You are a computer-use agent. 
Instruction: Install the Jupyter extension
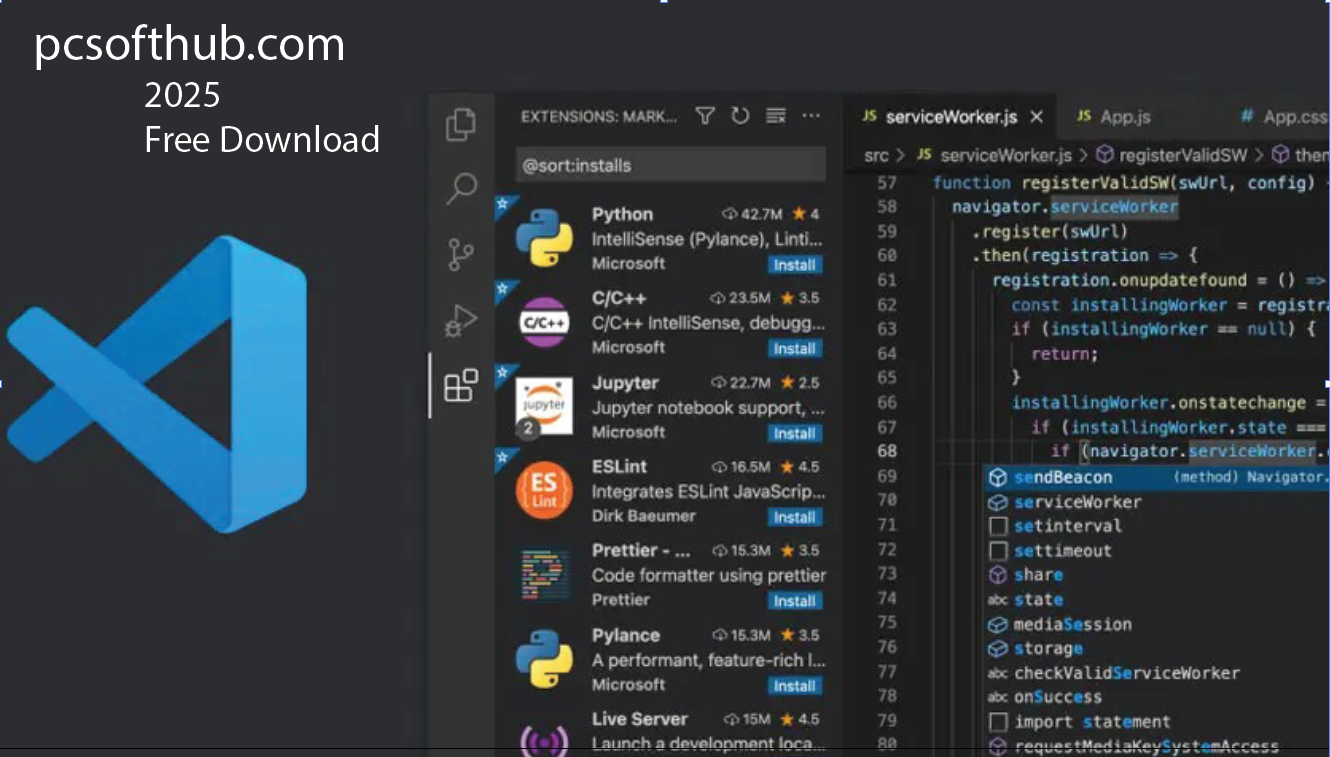(x=795, y=434)
